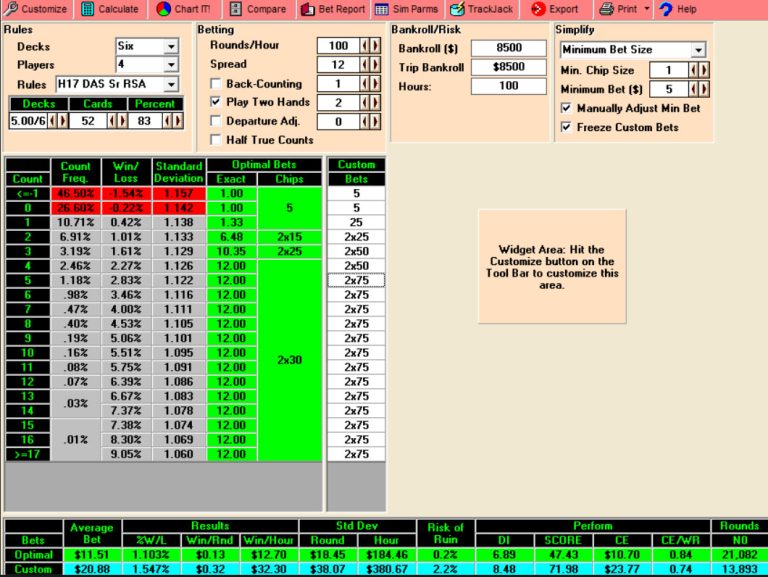Click Custom Risk of Ruin 2.2%
Screen dimensions: 768x577
(445, 569)
